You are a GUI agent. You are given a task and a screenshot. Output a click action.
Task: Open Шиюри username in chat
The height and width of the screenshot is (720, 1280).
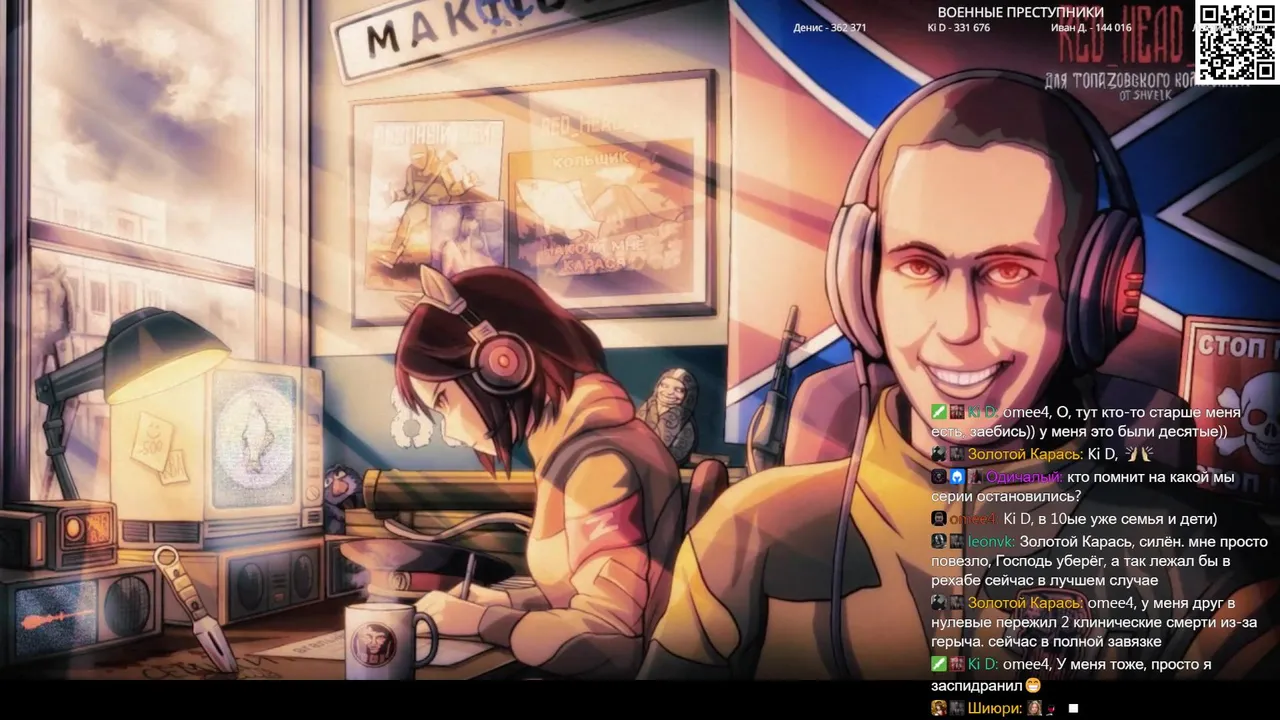pos(994,708)
